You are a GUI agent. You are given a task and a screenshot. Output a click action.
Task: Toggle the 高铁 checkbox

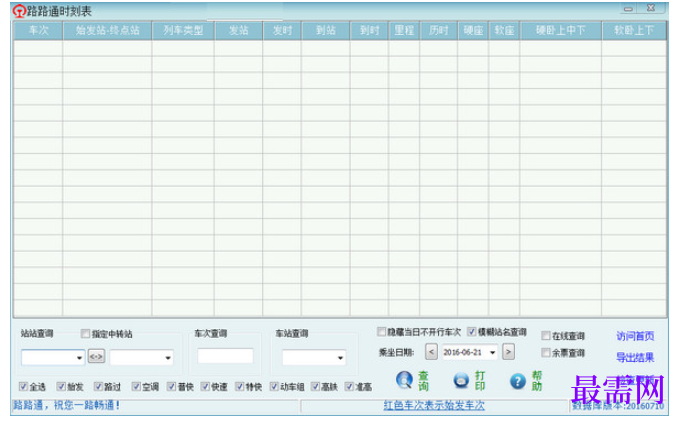(x=315, y=386)
